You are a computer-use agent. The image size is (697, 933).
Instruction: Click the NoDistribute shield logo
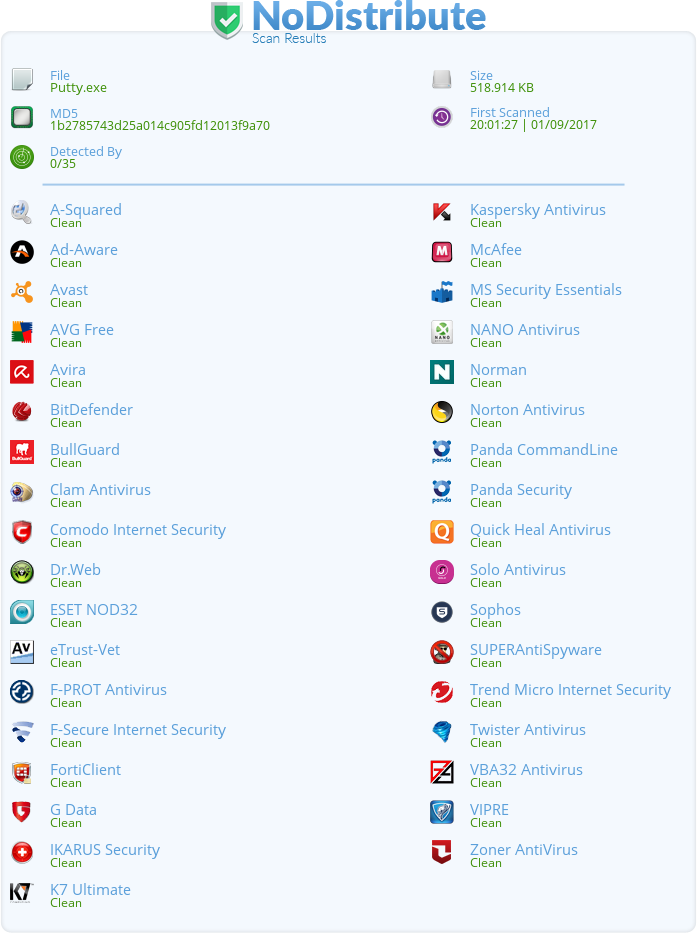[227, 20]
